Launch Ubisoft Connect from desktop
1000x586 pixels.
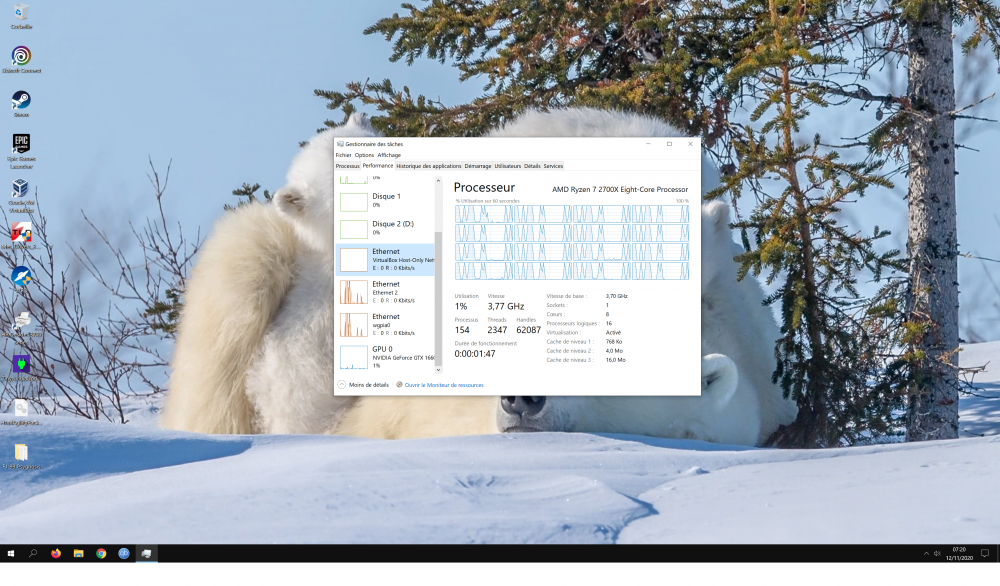point(21,59)
